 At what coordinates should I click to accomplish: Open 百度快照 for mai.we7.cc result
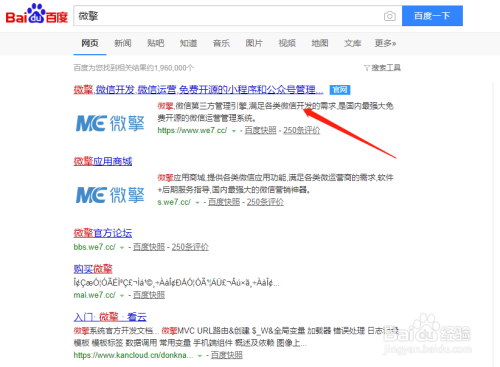click(149, 295)
